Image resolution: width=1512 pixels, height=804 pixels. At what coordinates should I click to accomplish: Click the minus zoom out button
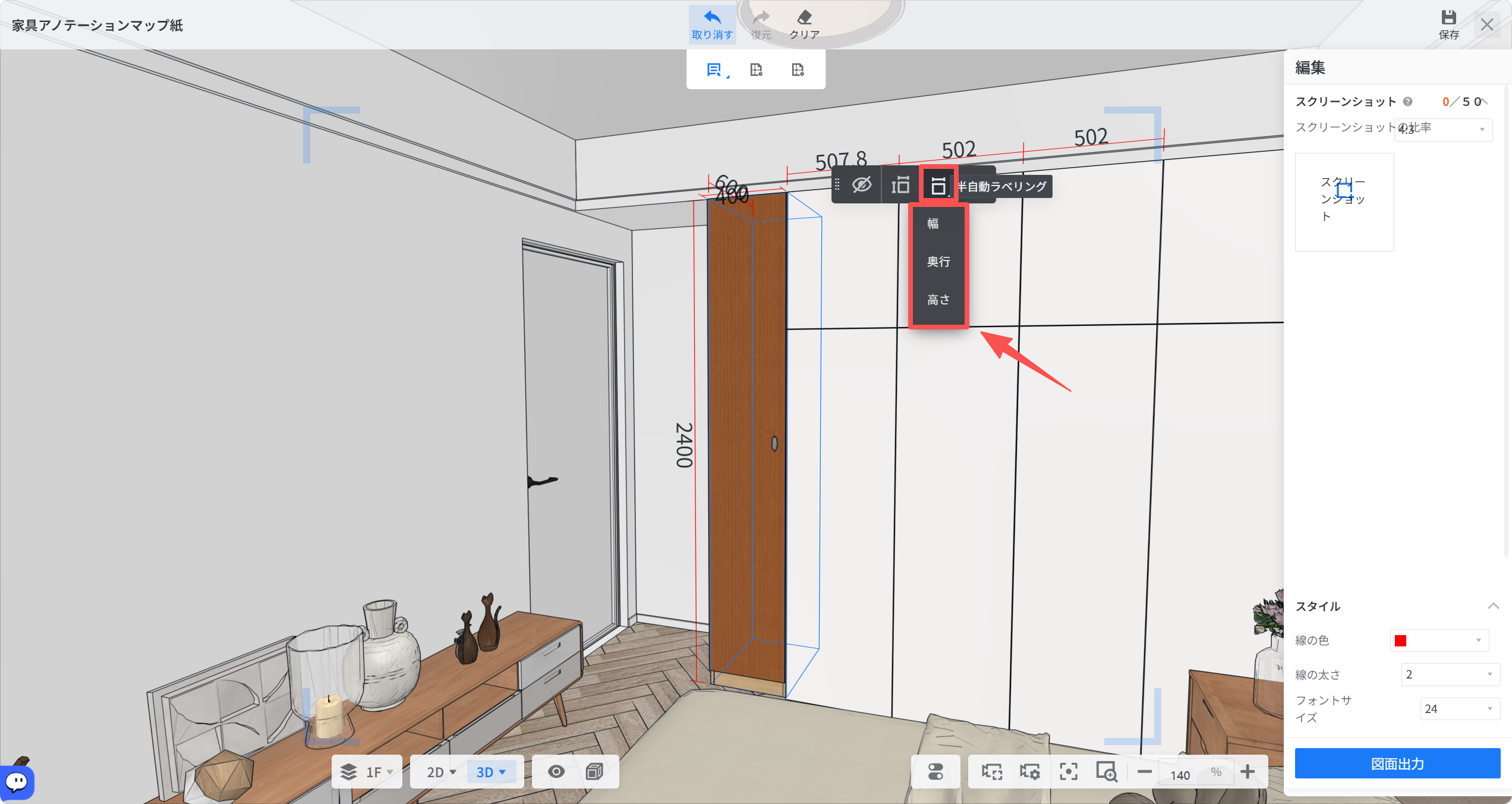(1145, 772)
